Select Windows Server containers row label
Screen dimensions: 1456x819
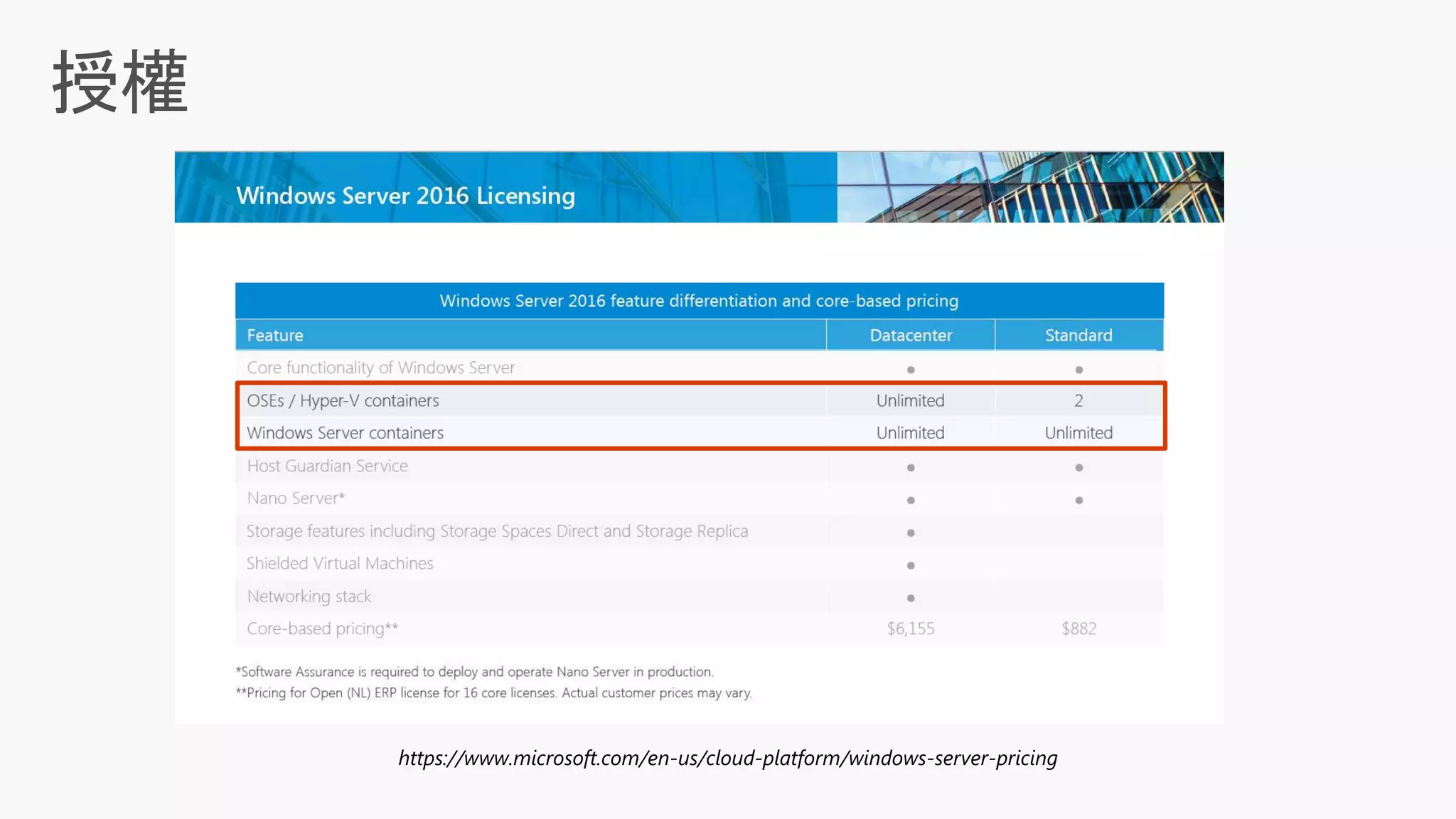345,433
